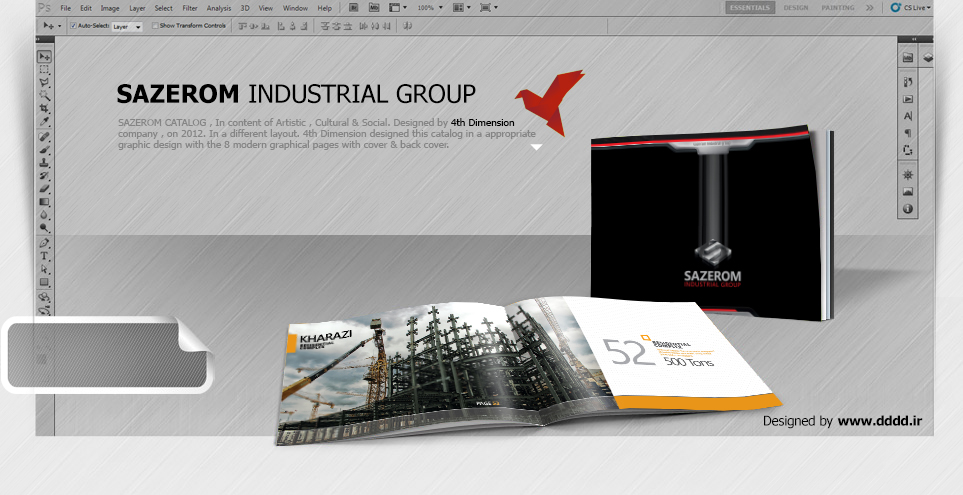Select the Move tool in the toolbox
Screen dimensions: 963x495
click(44, 57)
